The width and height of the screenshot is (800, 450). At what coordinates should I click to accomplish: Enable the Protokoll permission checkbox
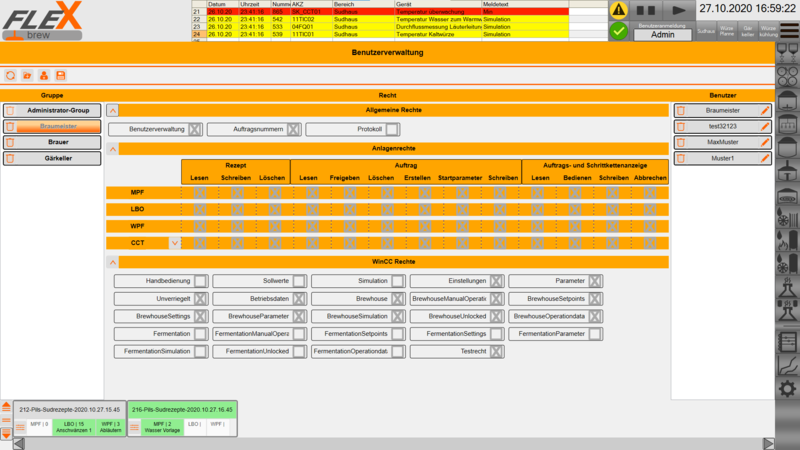[392, 129]
